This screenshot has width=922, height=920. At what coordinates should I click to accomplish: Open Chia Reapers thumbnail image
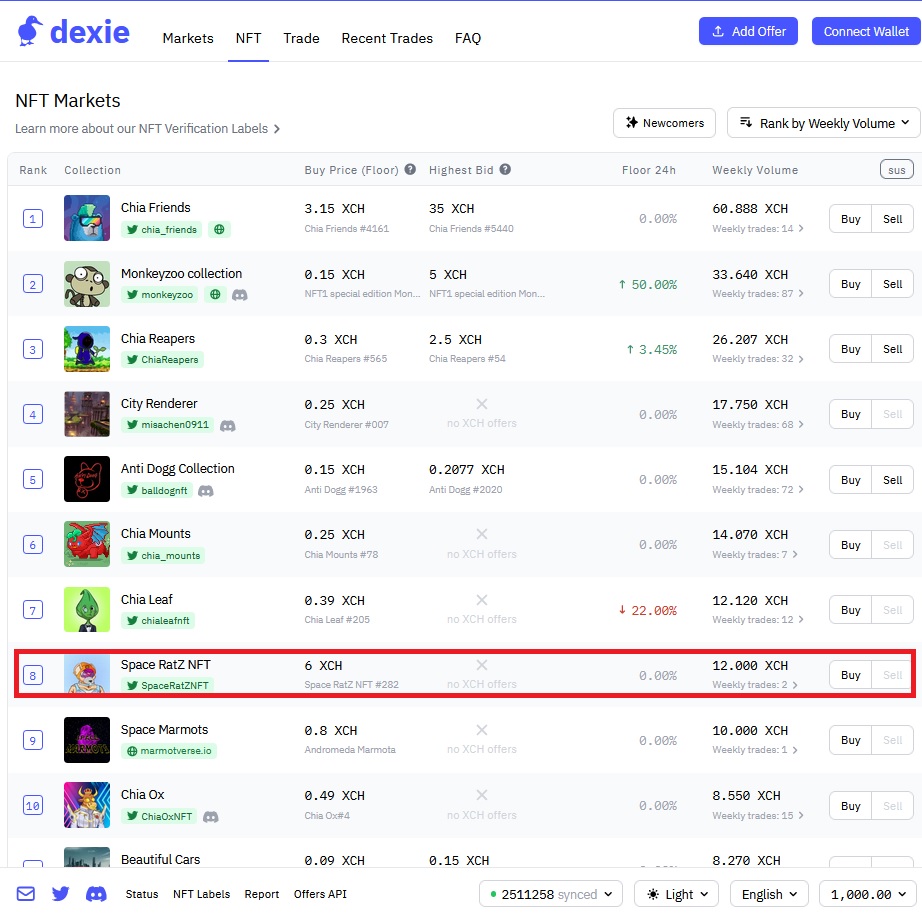click(x=86, y=349)
